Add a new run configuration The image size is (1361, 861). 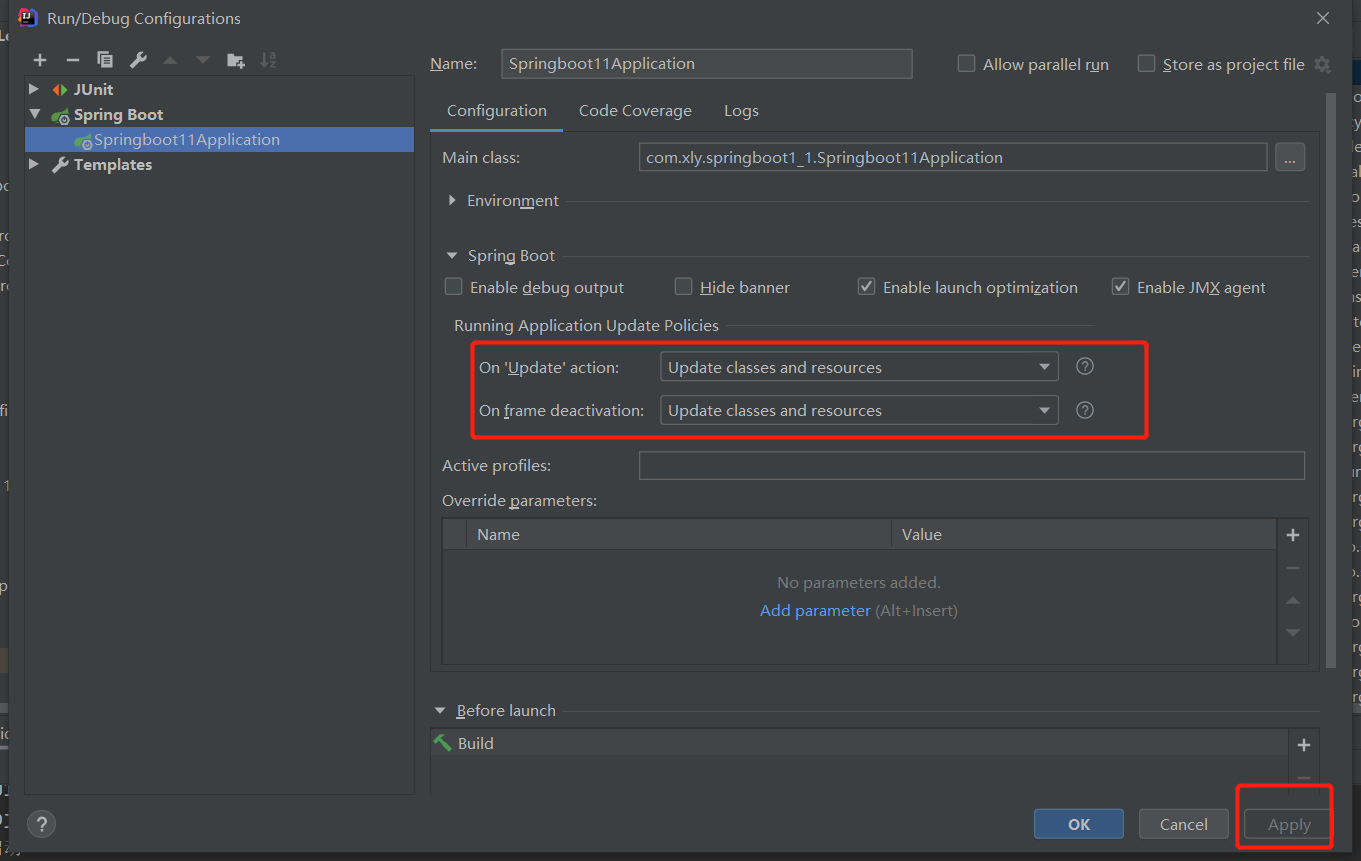tap(40, 59)
